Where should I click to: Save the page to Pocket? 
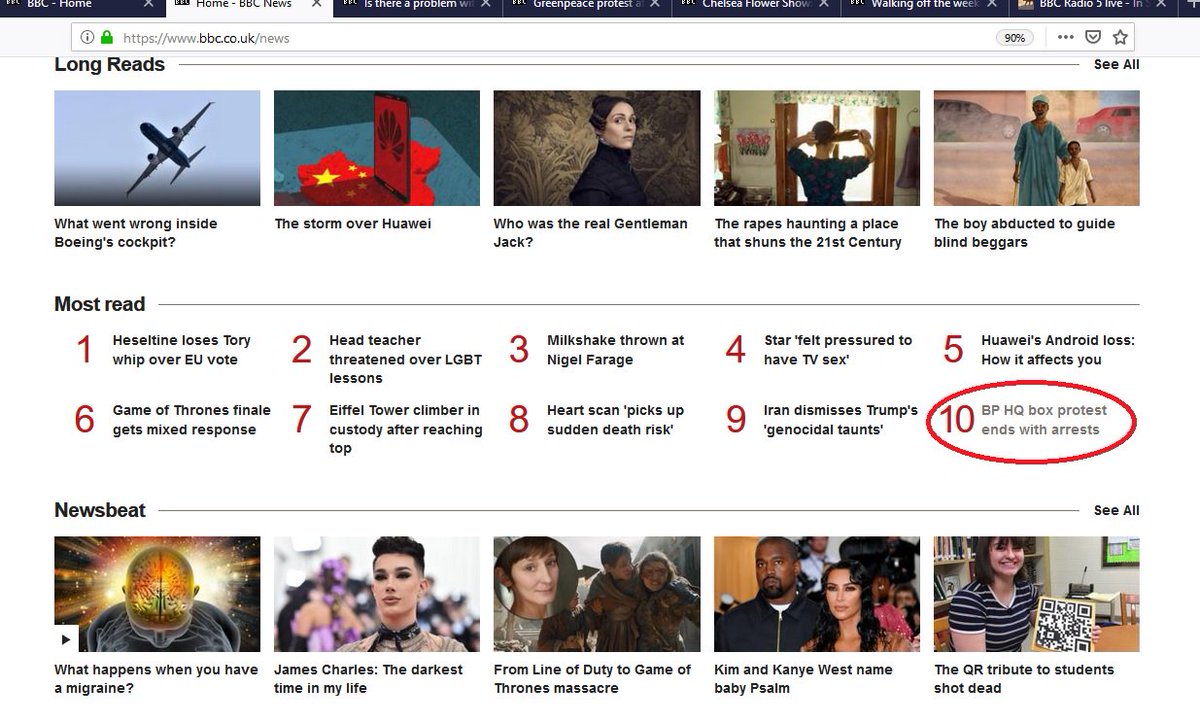tap(1093, 38)
